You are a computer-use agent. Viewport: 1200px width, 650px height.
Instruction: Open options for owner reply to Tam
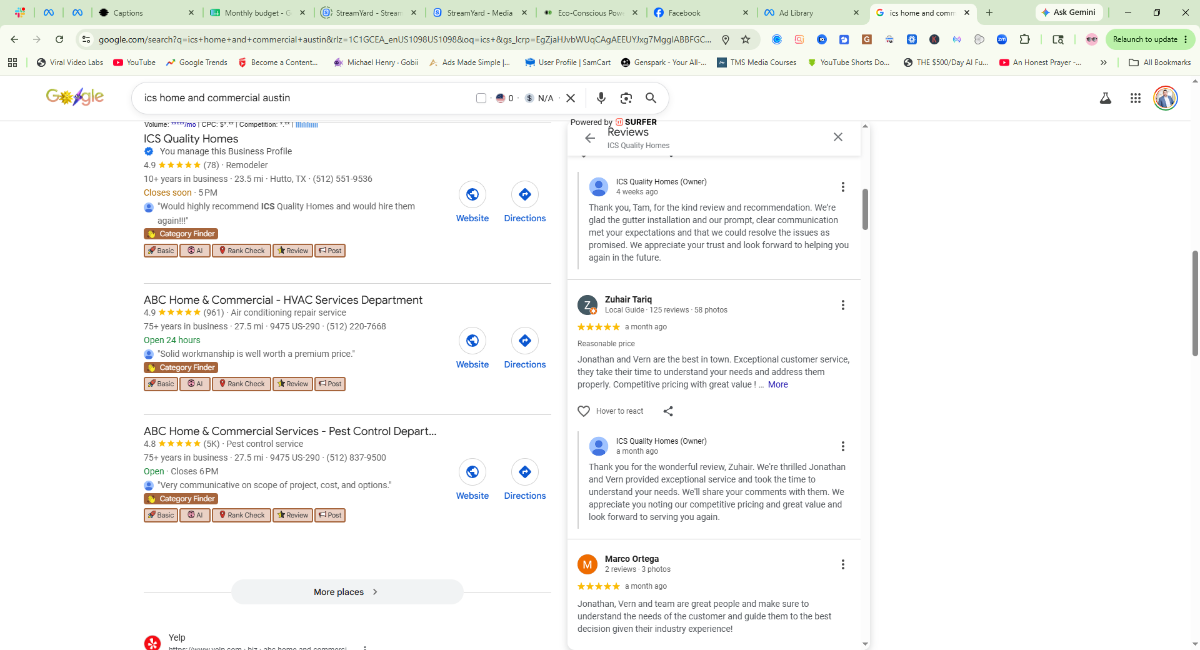click(843, 187)
